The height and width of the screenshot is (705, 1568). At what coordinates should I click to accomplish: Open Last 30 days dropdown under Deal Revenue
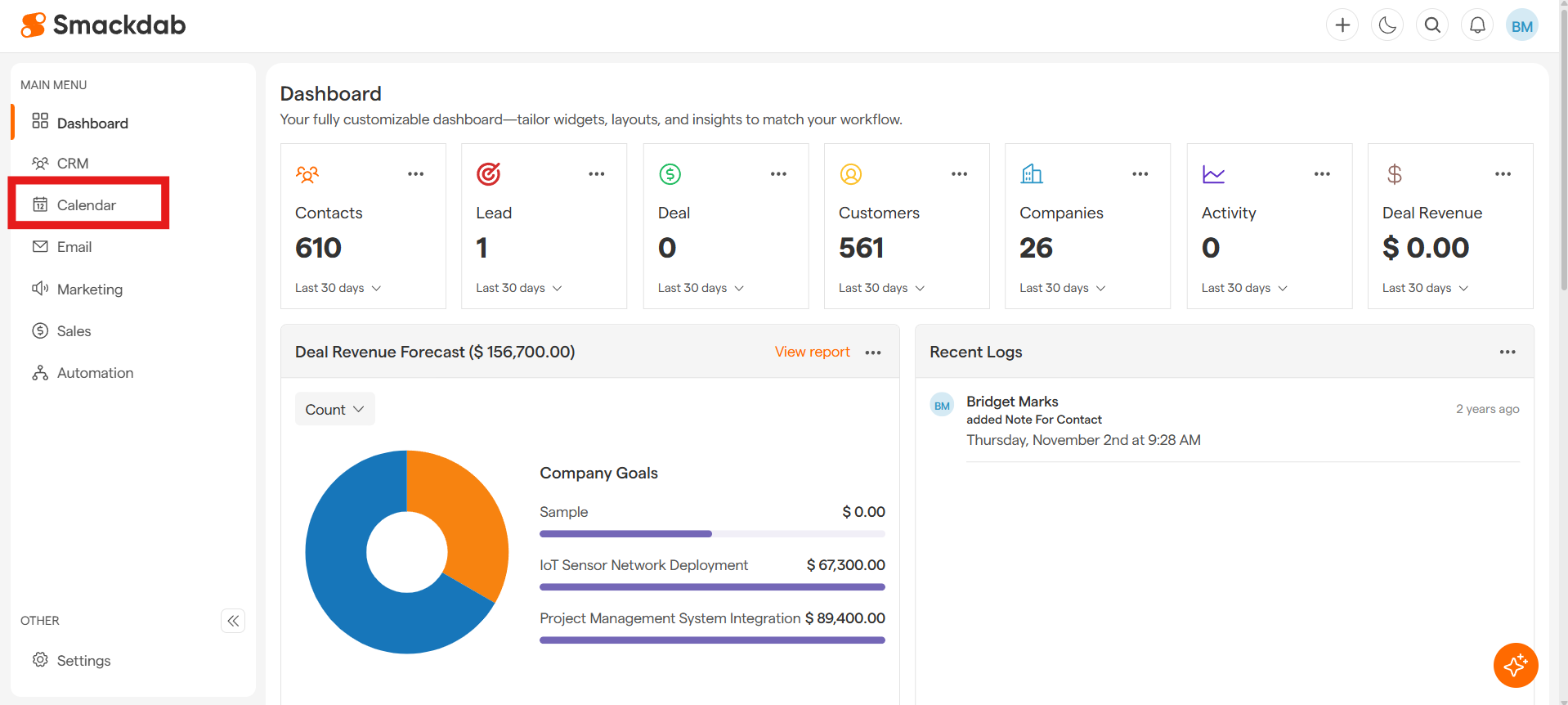coord(1425,288)
